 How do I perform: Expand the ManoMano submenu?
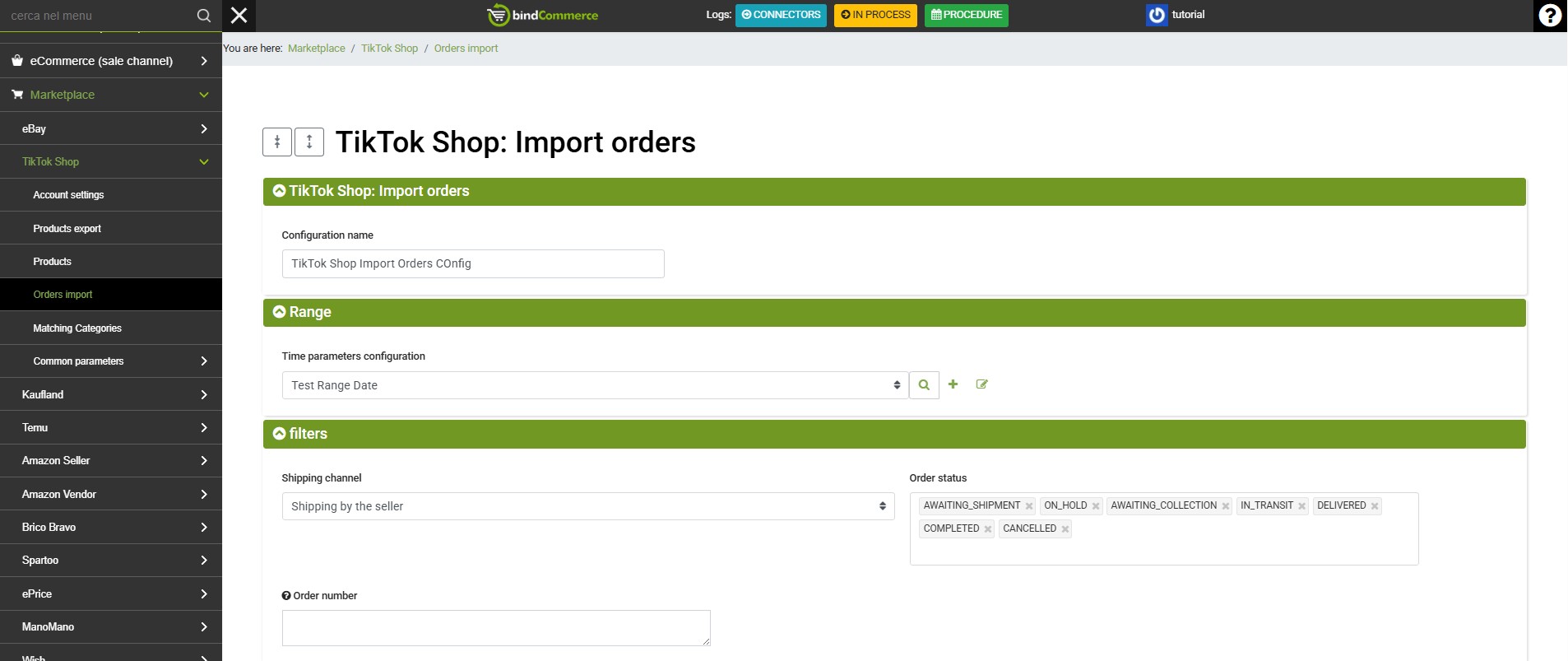[111, 627]
